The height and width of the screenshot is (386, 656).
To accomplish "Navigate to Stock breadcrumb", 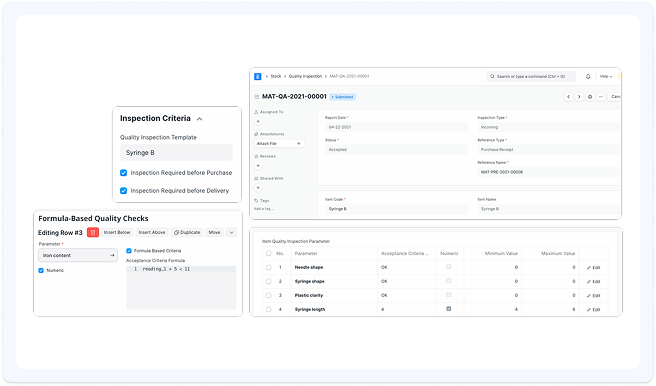I will (276, 77).
